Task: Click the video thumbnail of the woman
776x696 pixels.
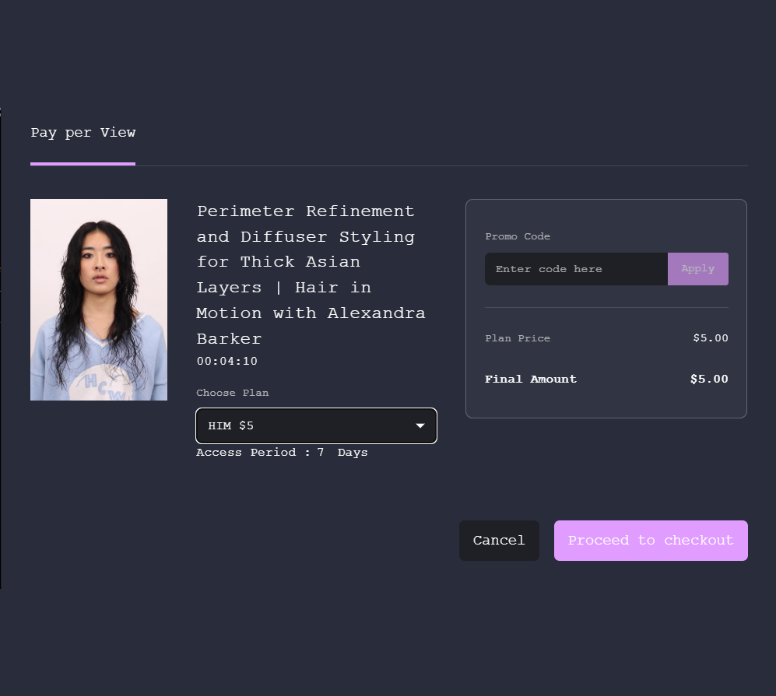Action: (98, 299)
